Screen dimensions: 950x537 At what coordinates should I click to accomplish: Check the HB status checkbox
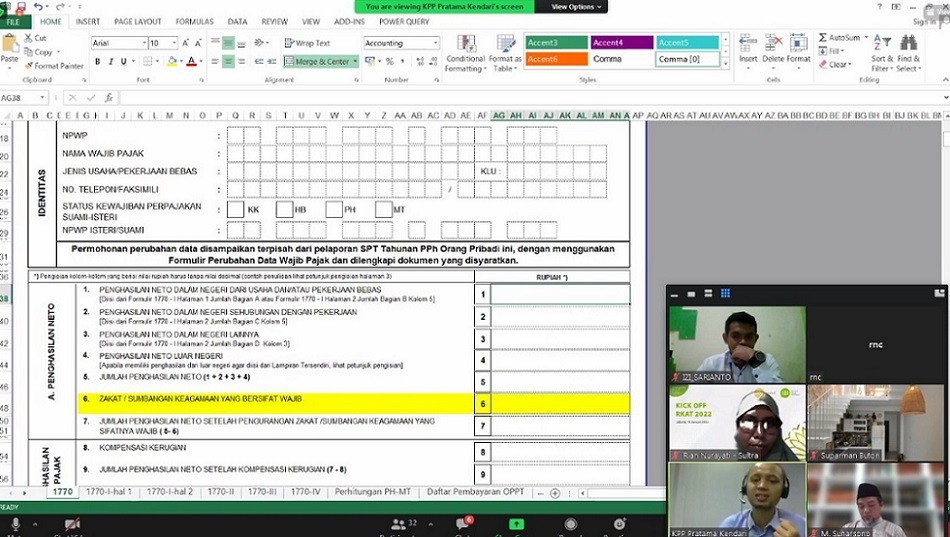(x=284, y=210)
